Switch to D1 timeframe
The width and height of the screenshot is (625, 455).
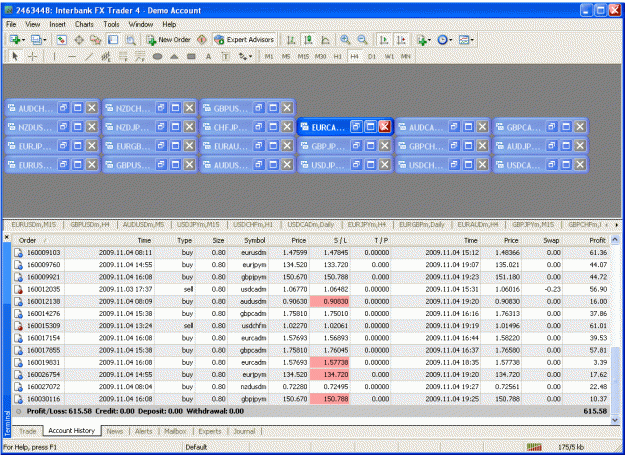(372, 57)
